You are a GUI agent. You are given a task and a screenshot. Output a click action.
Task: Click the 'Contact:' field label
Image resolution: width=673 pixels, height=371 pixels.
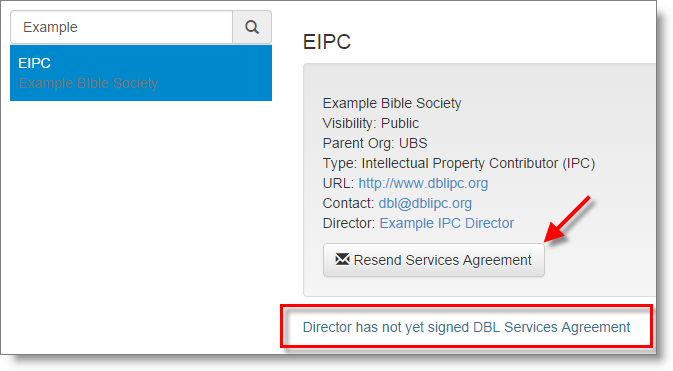pyautogui.click(x=349, y=203)
